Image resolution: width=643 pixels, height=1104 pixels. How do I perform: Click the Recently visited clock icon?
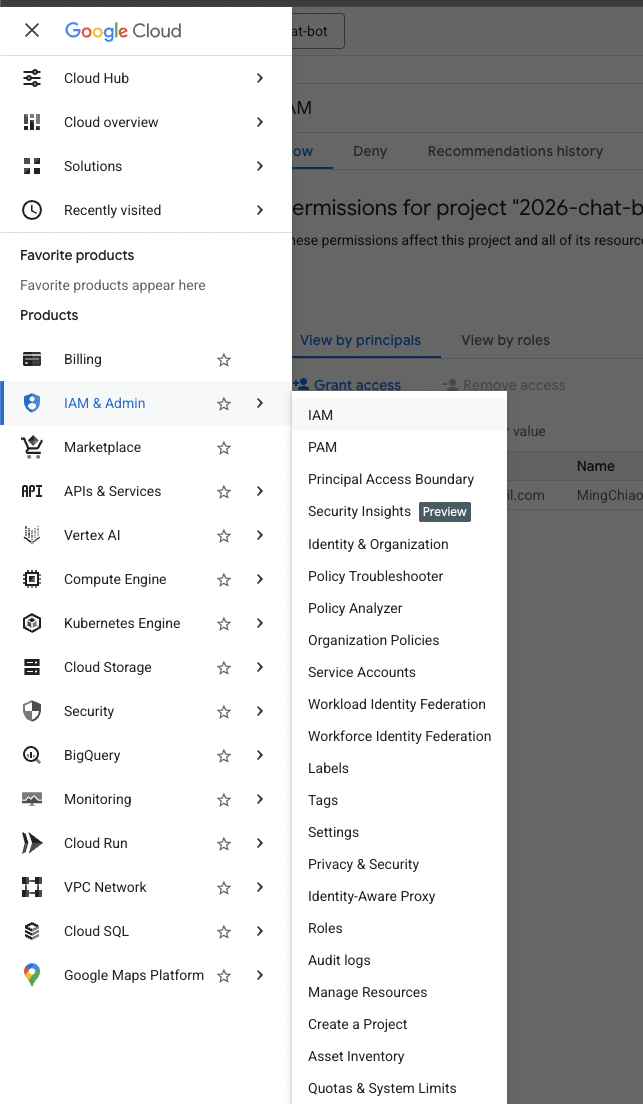32,210
